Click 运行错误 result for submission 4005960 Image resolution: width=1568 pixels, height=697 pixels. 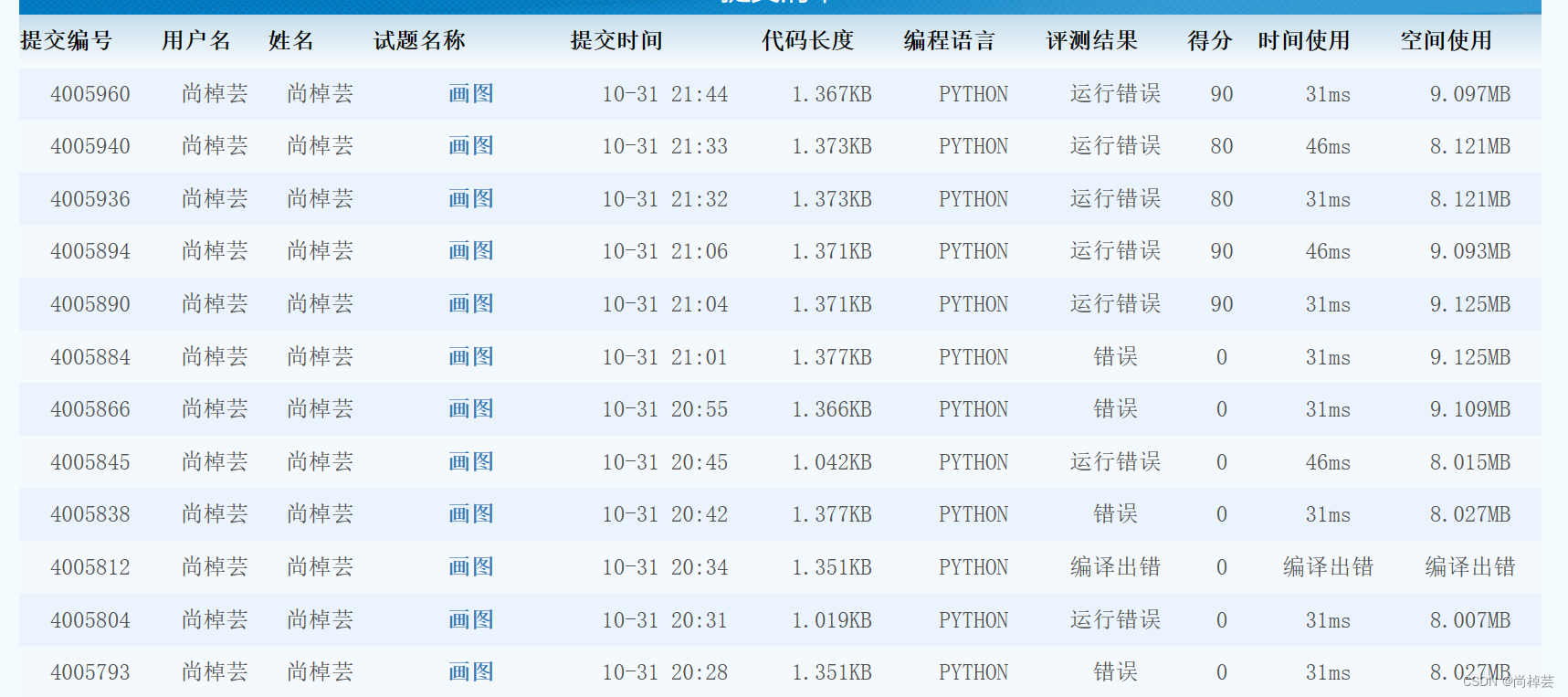pos(1115,94)
